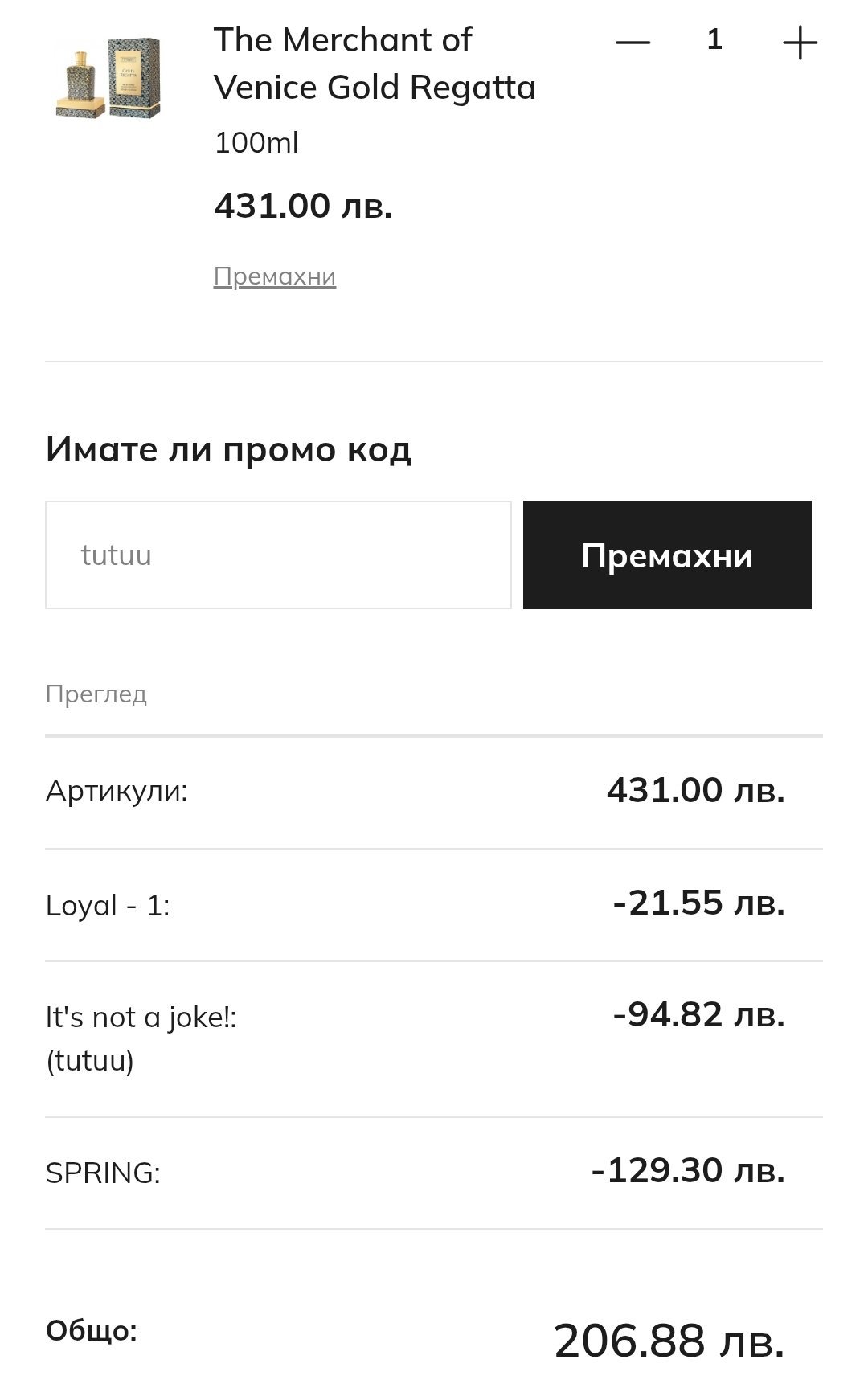This screenshot has height=1384, width=868.
Task: Click the It's not a joke! (tutuu) row
Action: coord(434,1038)
